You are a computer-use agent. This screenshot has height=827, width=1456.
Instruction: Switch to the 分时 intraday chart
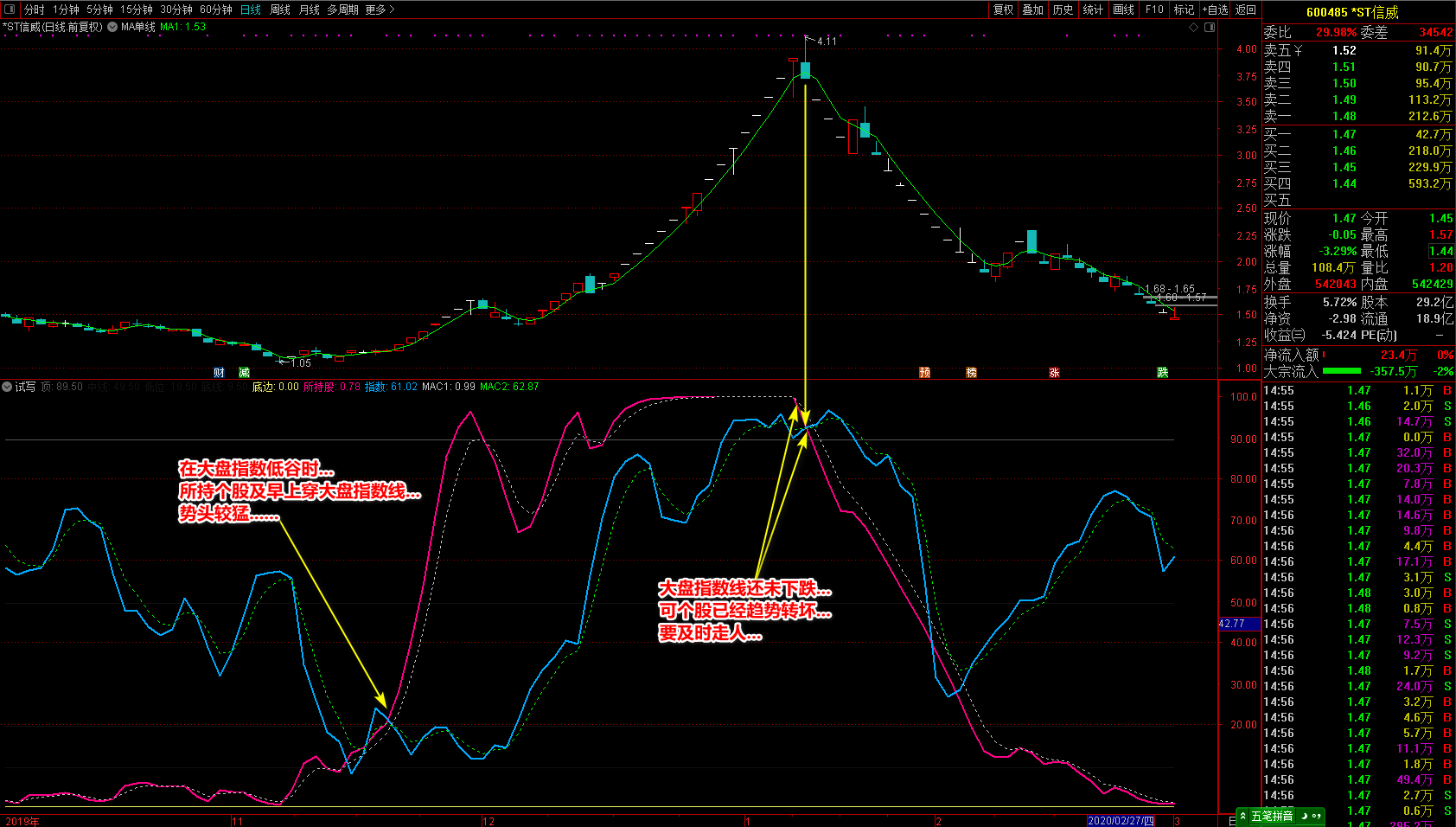[34, 10]
